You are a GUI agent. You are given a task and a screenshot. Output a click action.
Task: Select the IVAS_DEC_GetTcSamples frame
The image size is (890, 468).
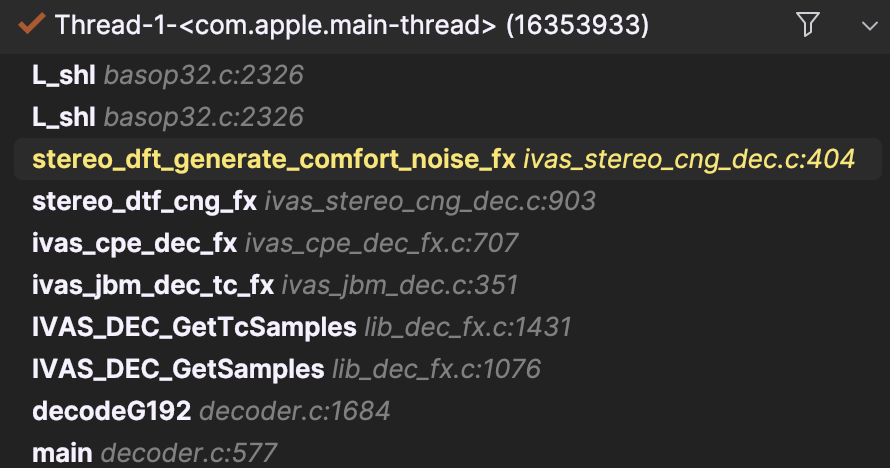click(194, 327)
